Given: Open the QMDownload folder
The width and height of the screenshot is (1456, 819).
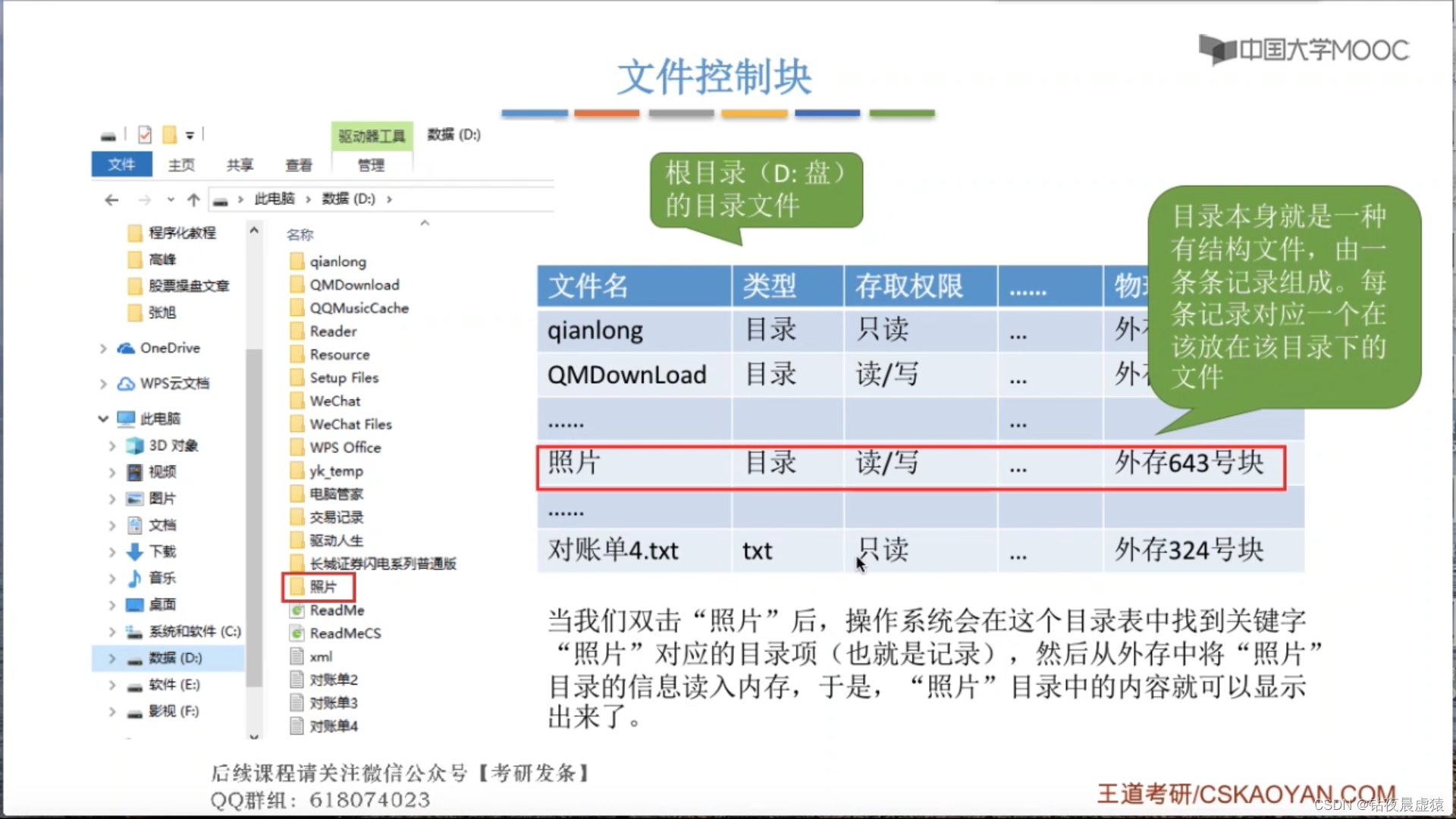Looking at the screenshot, I should coord(345,285).
